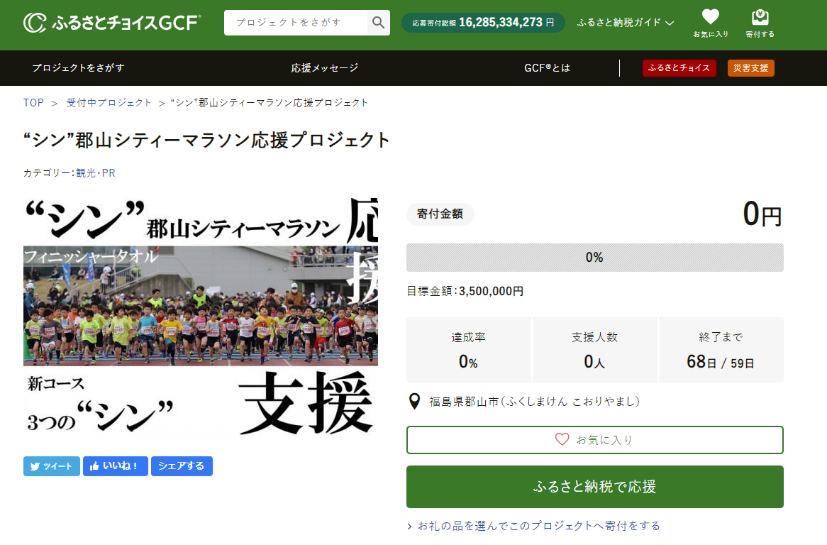Expand the ふるさと納税ガイド dropdown
This screenshot has width=827, height=545.
625,22
